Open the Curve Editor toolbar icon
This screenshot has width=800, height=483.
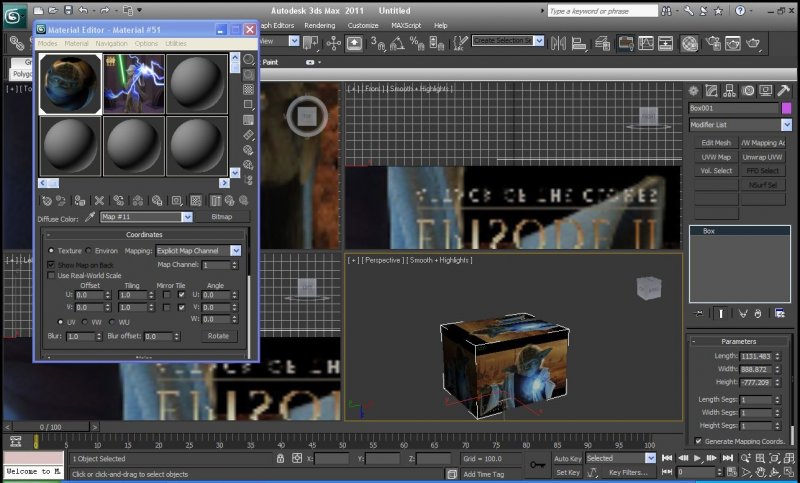tap(645, 43)
